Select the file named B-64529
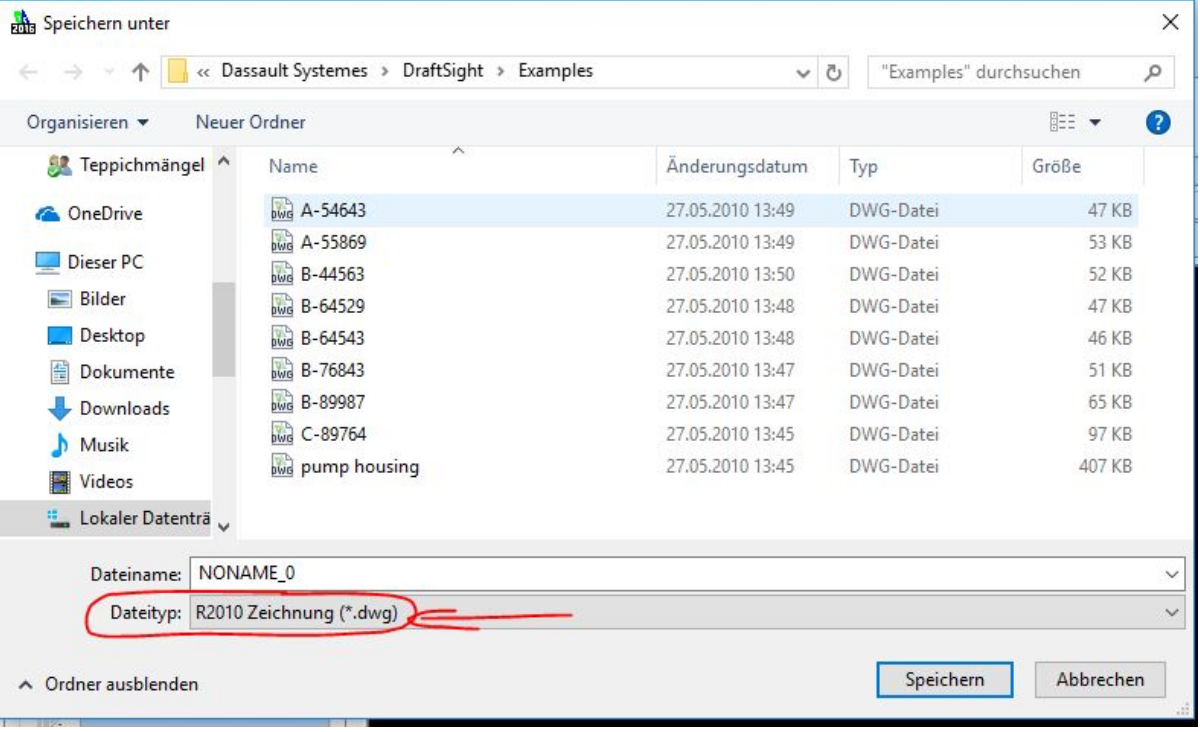The image size is (1200, 732). pyautogui.click(x=333, y=306)
